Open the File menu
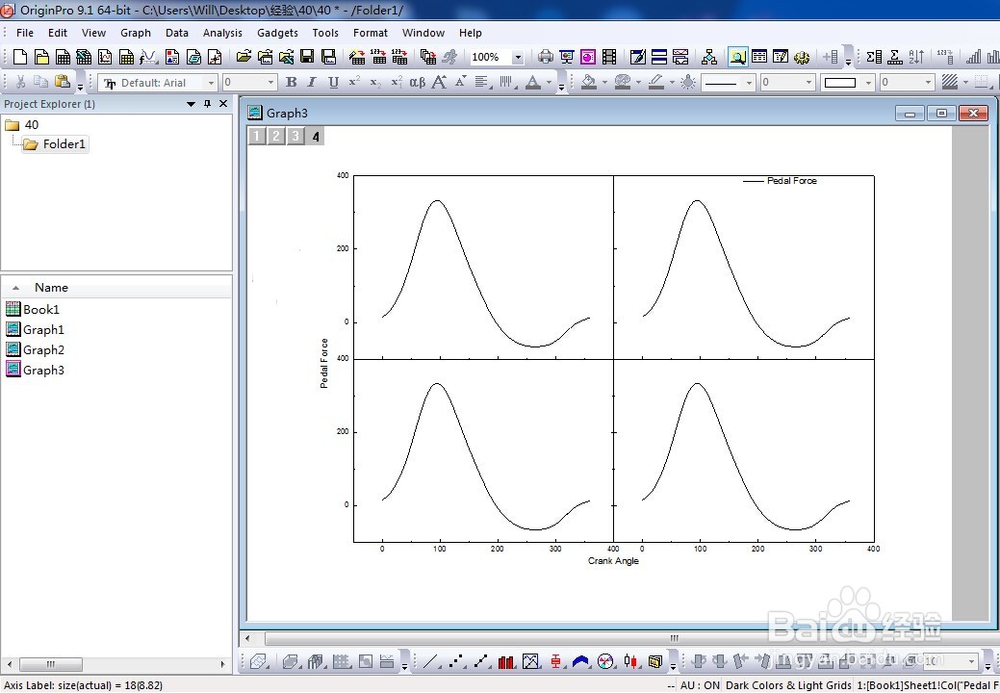 tap(25, 33)
